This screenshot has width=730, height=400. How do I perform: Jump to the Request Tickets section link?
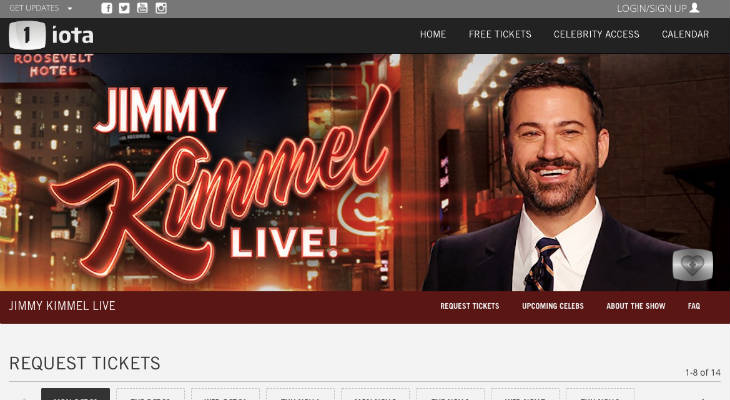click(x=470, y=306)
